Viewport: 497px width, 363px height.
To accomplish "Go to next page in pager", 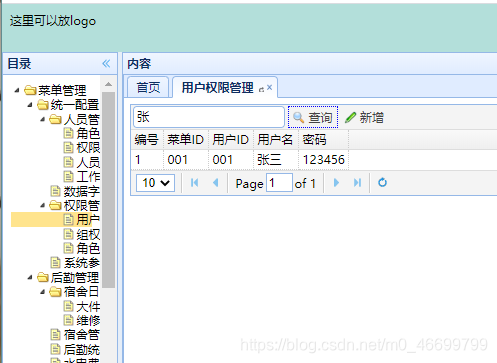I will (x=336, y=183).
